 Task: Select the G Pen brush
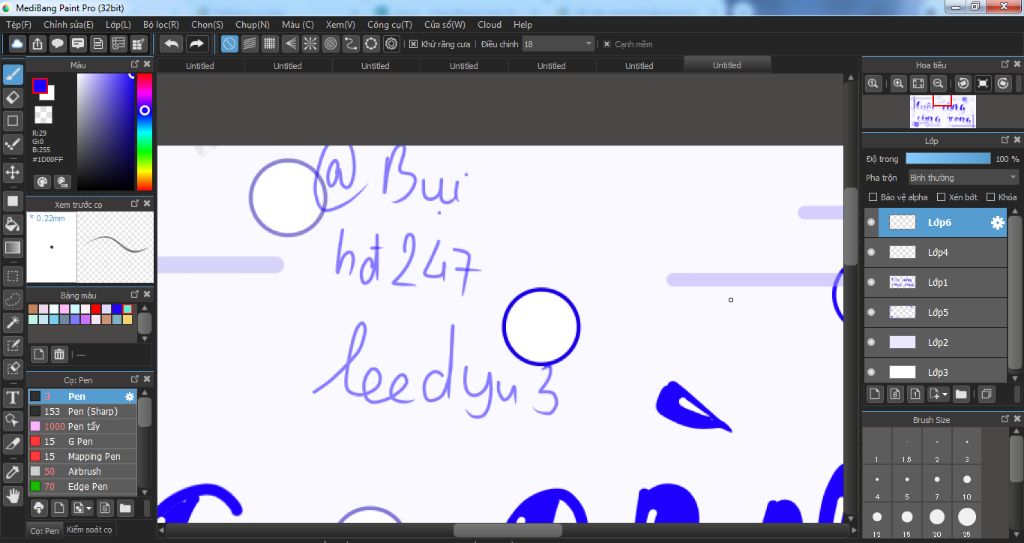coord(82,442)
